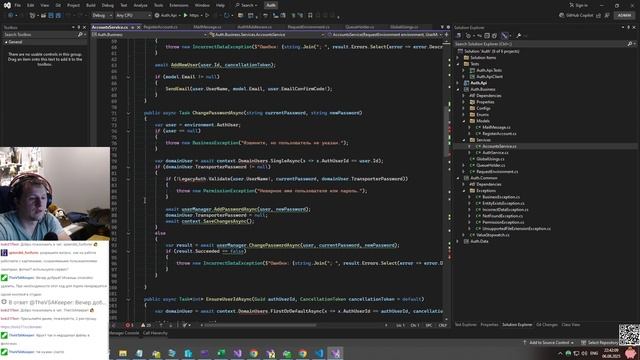Switch to the RequestEnvironment.cs editor tab
This screenshot has height=360, width=640.
point(309,27)
